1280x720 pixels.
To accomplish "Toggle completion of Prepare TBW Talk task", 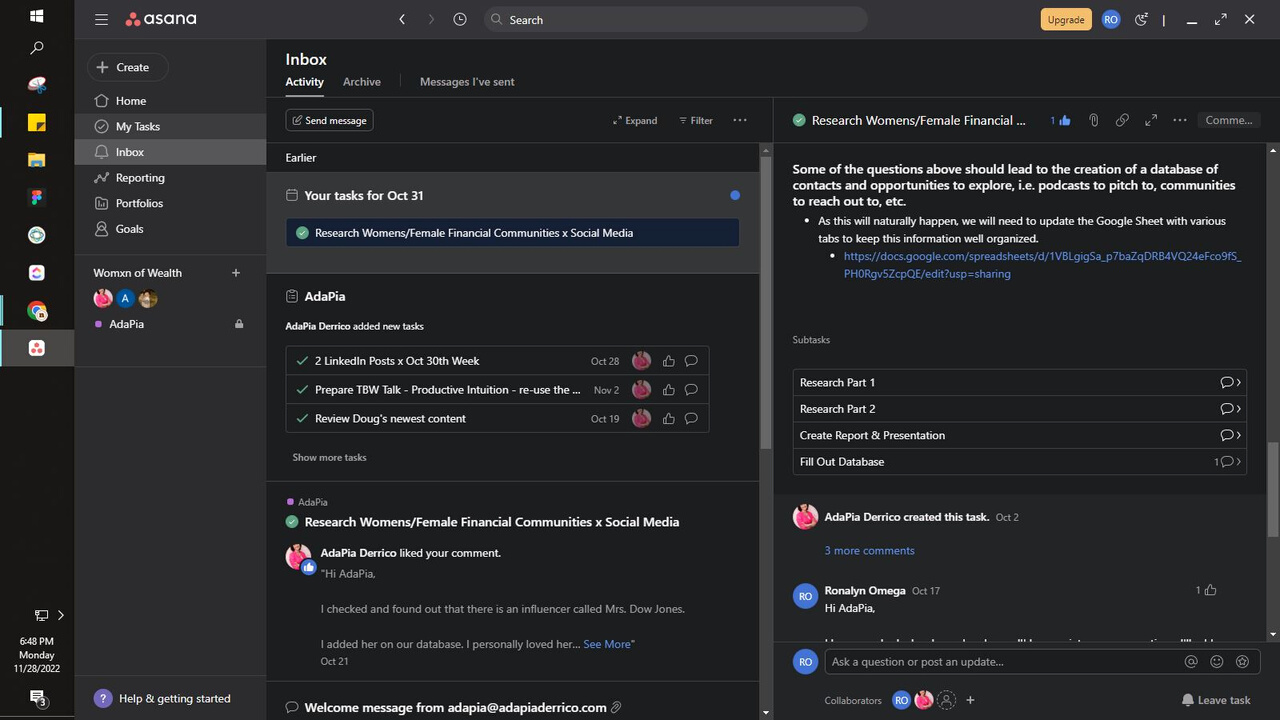I will pos(302,390).
